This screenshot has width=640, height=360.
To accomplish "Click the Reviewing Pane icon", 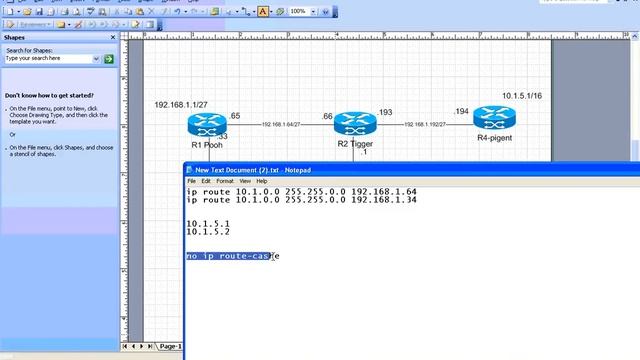I will click(x=149, y=25).
